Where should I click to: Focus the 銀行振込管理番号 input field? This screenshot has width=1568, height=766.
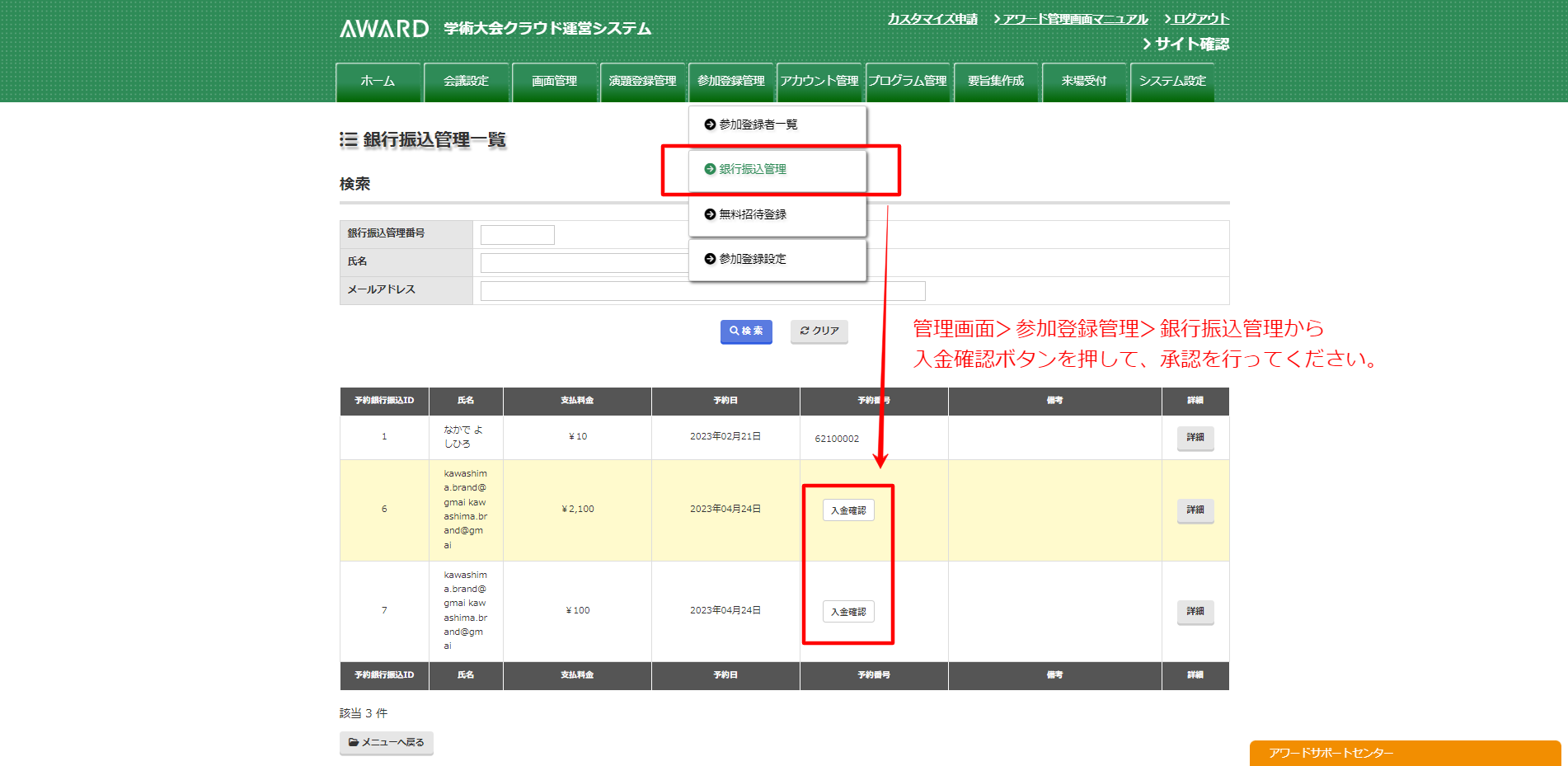[x=517, y=235]
